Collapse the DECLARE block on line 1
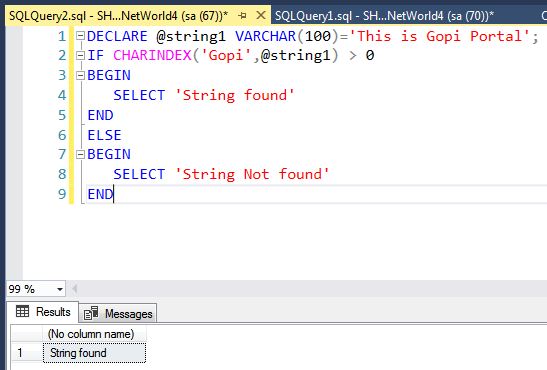This screenshot has height=370, width=547. [x=81, y=35]
